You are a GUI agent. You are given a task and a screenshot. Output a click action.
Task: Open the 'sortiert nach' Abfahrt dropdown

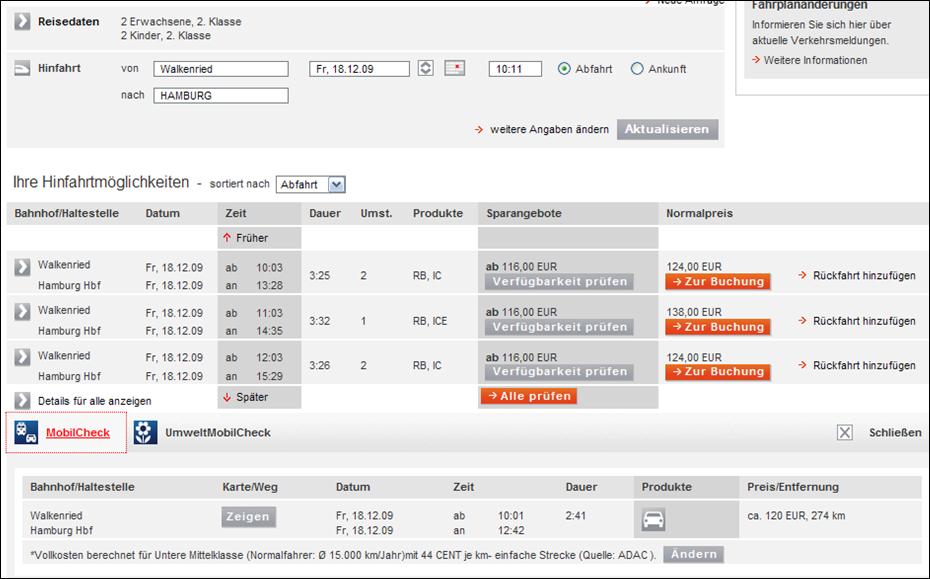[310, 184]
